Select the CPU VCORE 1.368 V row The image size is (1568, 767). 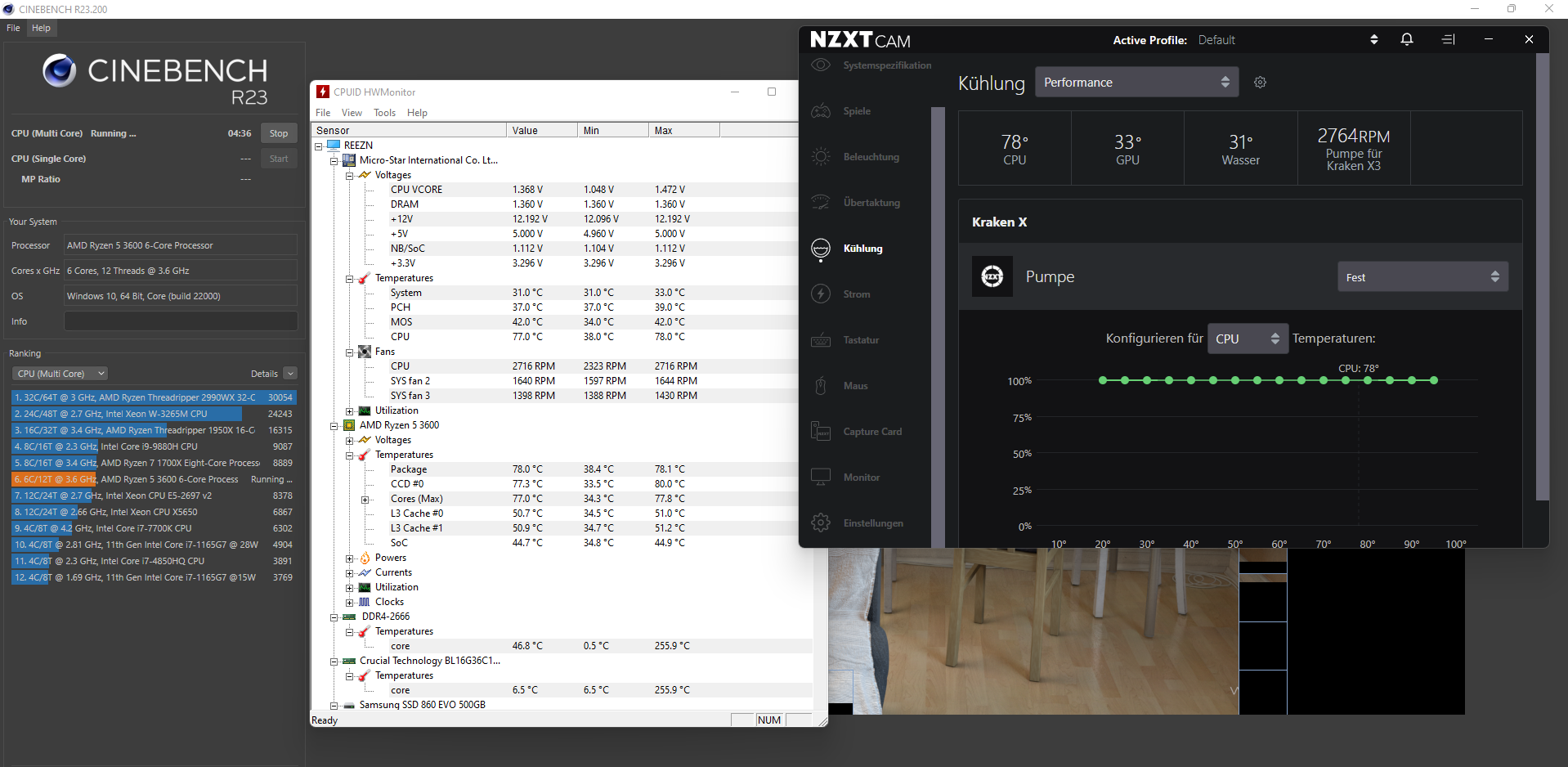(561, 190)
